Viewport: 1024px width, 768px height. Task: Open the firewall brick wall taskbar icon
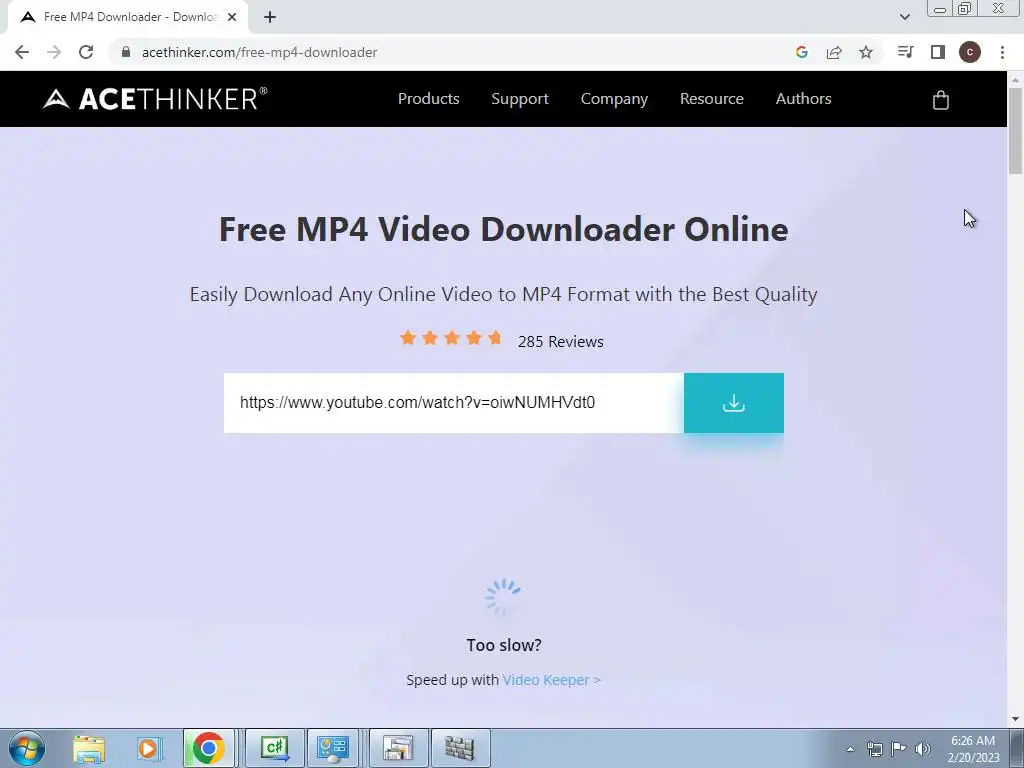pyautogui.click(x=460, y=748)
